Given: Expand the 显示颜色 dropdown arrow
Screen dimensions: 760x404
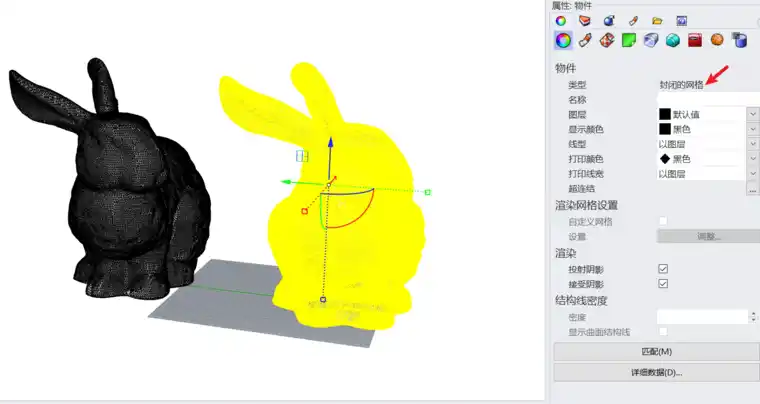Looking at the screenshot, I should click(753, 129).
